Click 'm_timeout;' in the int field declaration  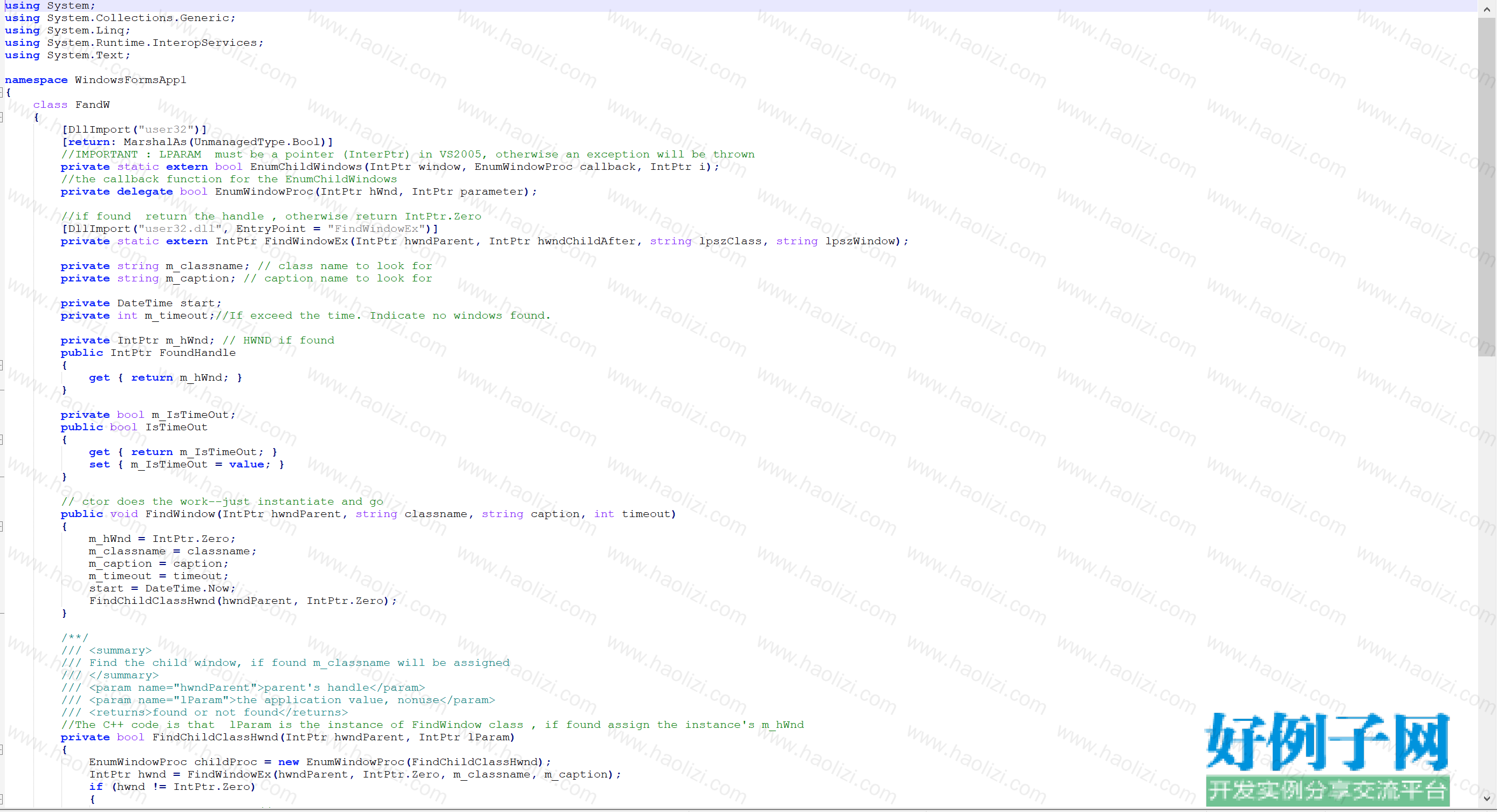[x=180, y=315]
